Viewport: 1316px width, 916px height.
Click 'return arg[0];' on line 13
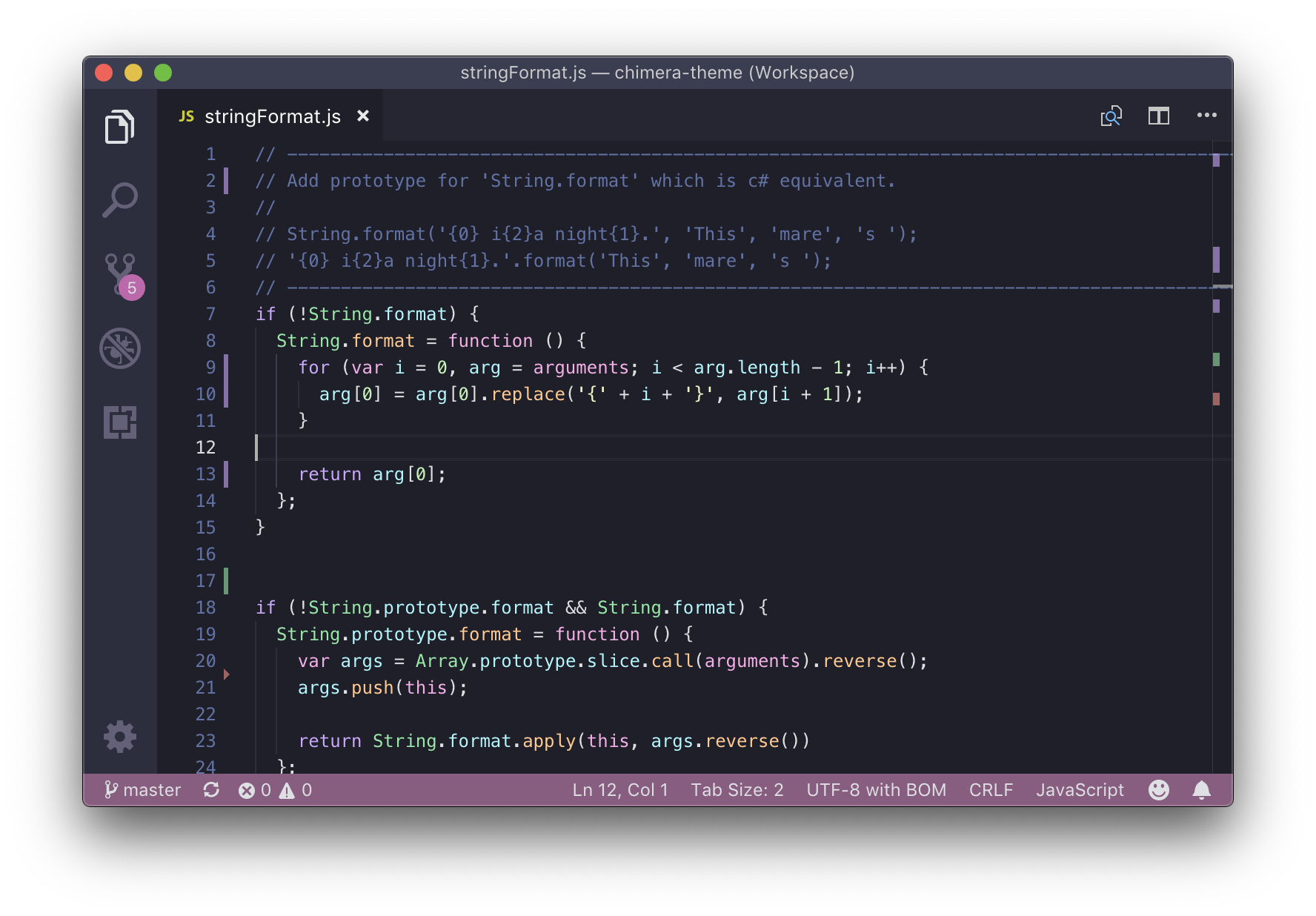tap(372, 474)
